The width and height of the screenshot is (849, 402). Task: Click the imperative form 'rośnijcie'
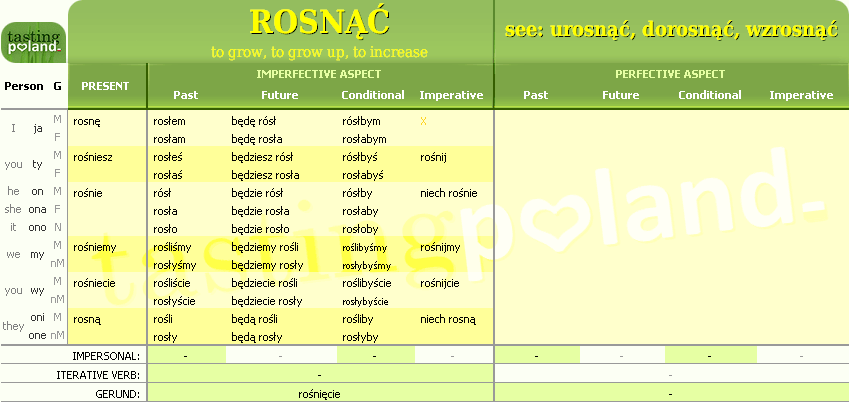pos(440,283)
